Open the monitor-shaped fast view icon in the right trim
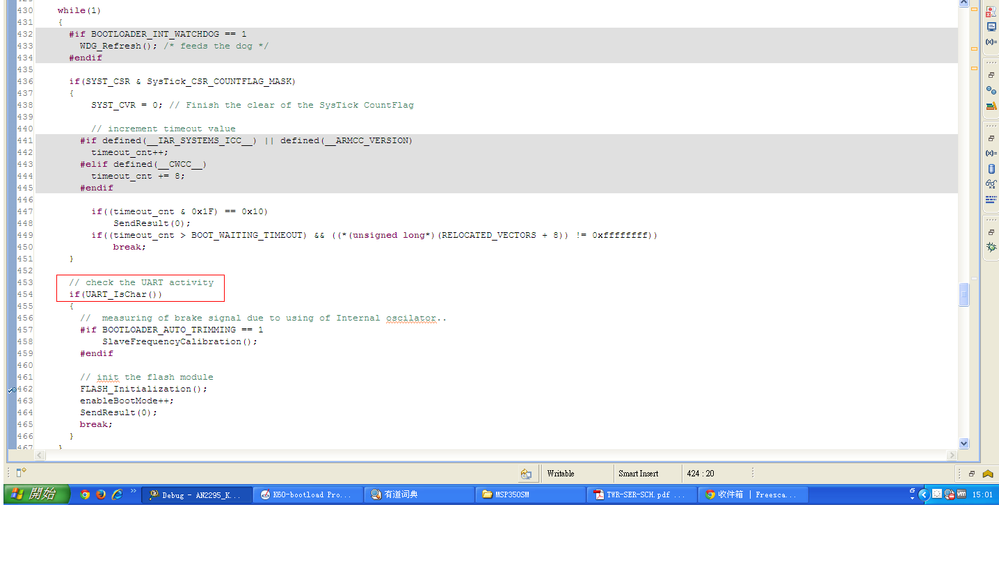This screenshot has height=582, width=999. point(991,27)
